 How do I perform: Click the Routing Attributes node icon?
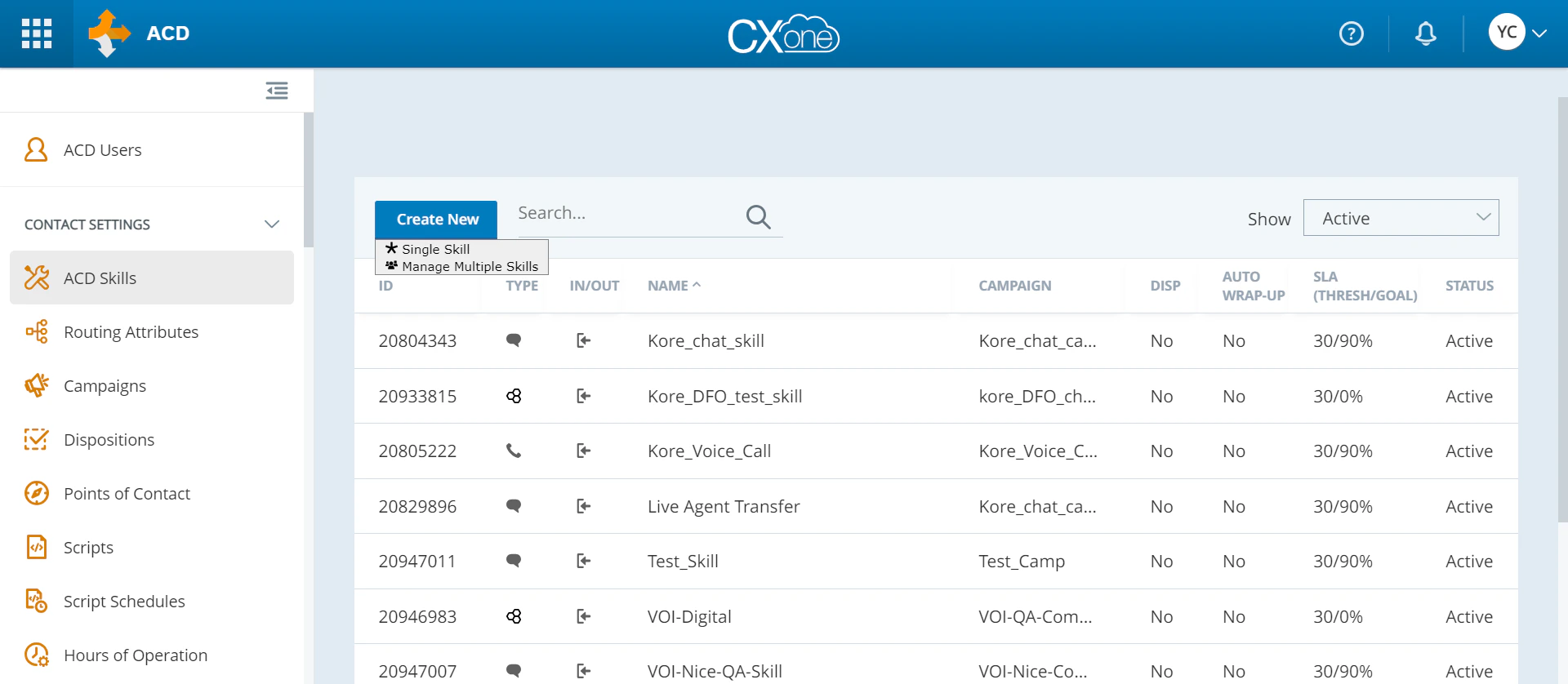tap(37, 331)
